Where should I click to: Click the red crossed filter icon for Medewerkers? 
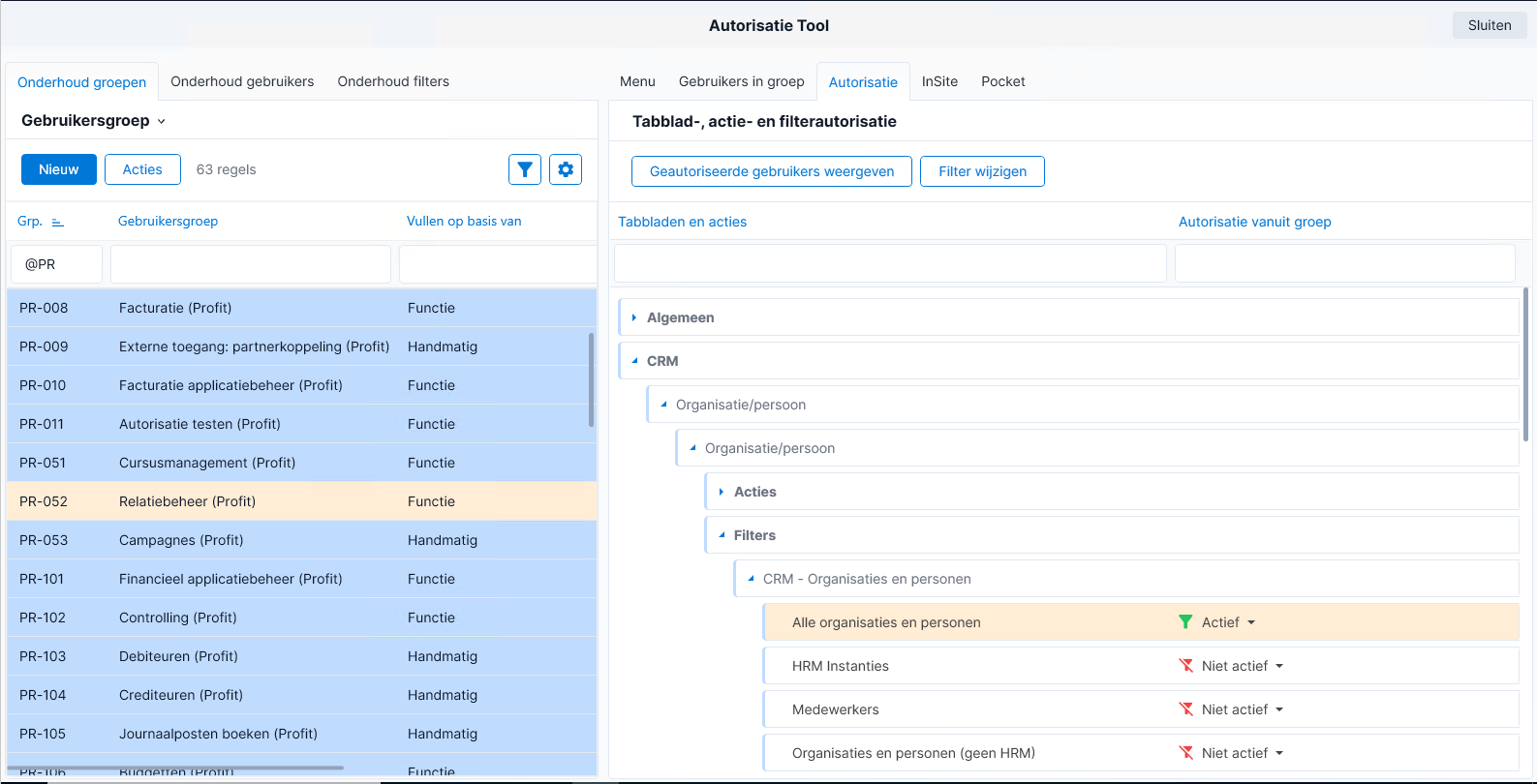(x=1185, y=709)
